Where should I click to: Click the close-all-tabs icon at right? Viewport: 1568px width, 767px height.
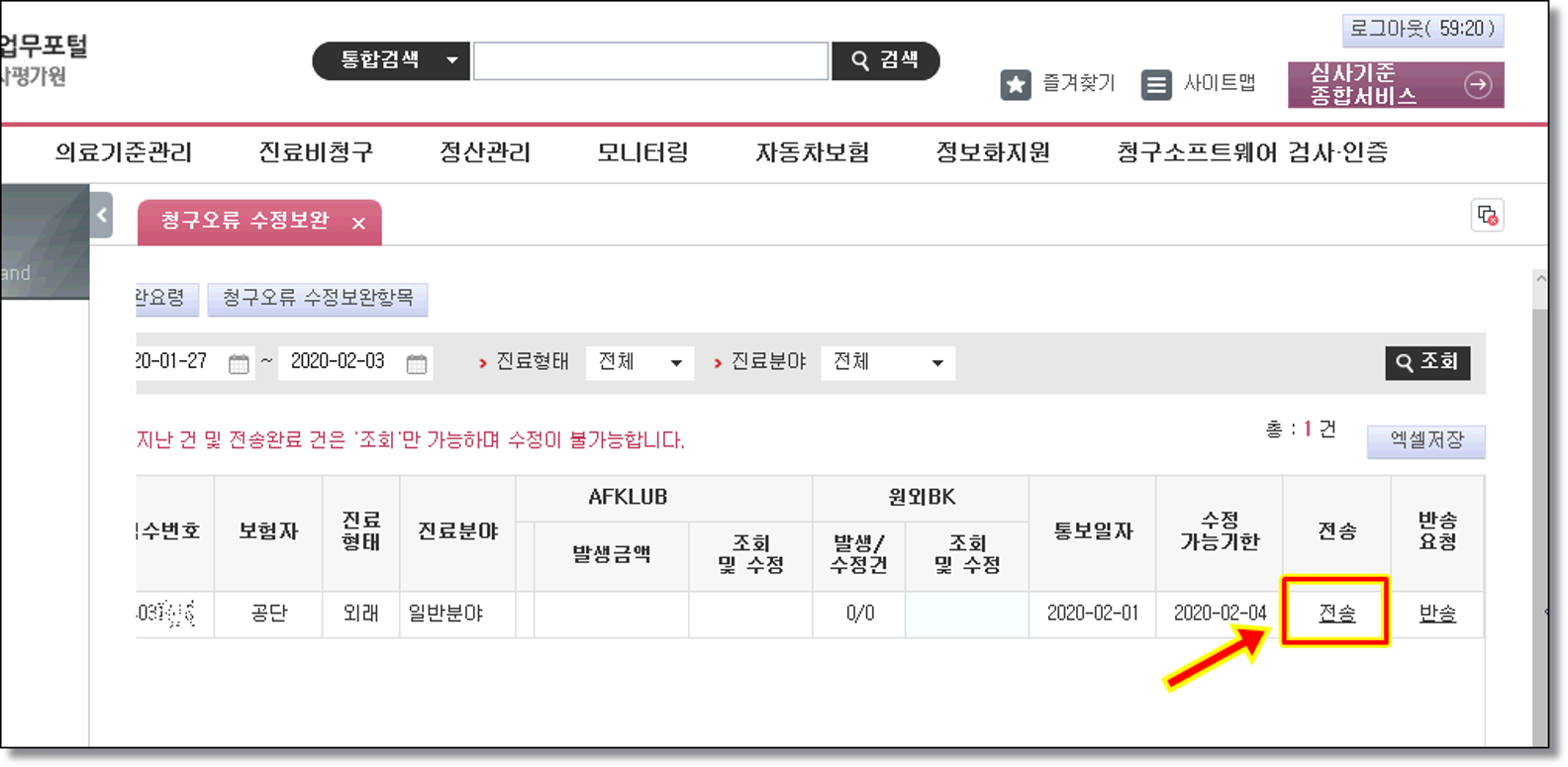[1486, 215]
